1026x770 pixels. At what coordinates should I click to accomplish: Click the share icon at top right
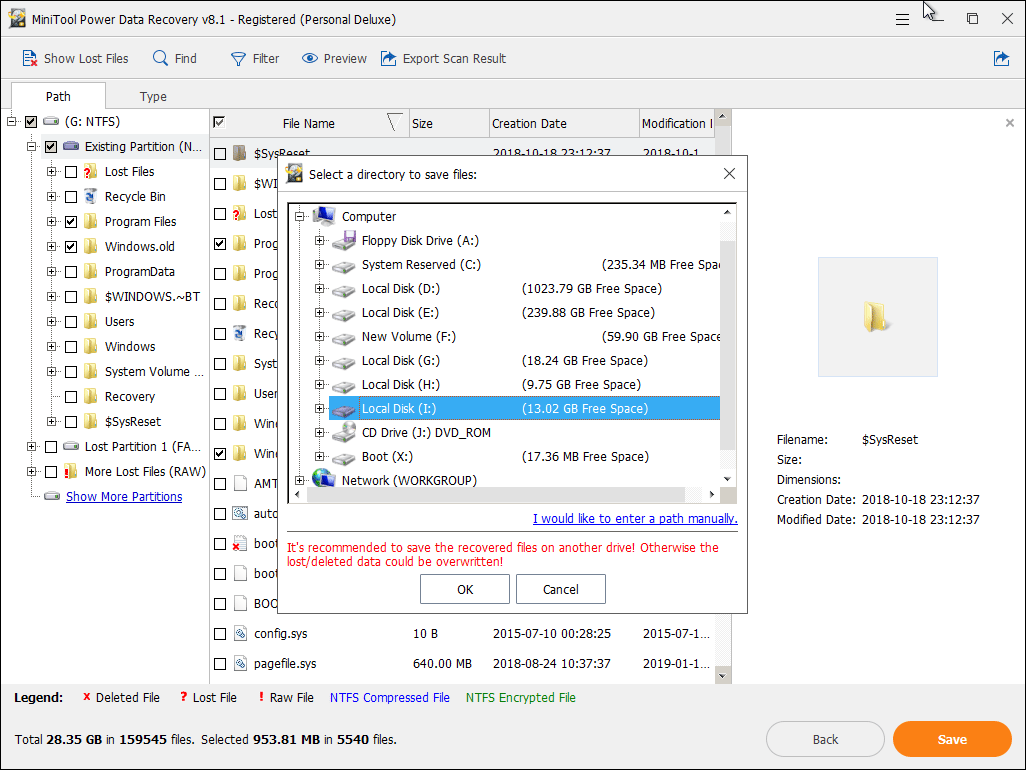tap(1001, 58)
